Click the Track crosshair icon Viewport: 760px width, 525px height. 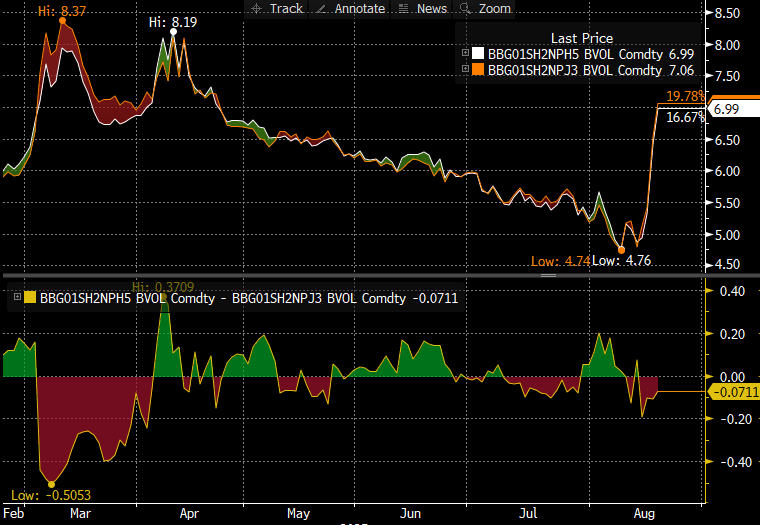[257, 9]
